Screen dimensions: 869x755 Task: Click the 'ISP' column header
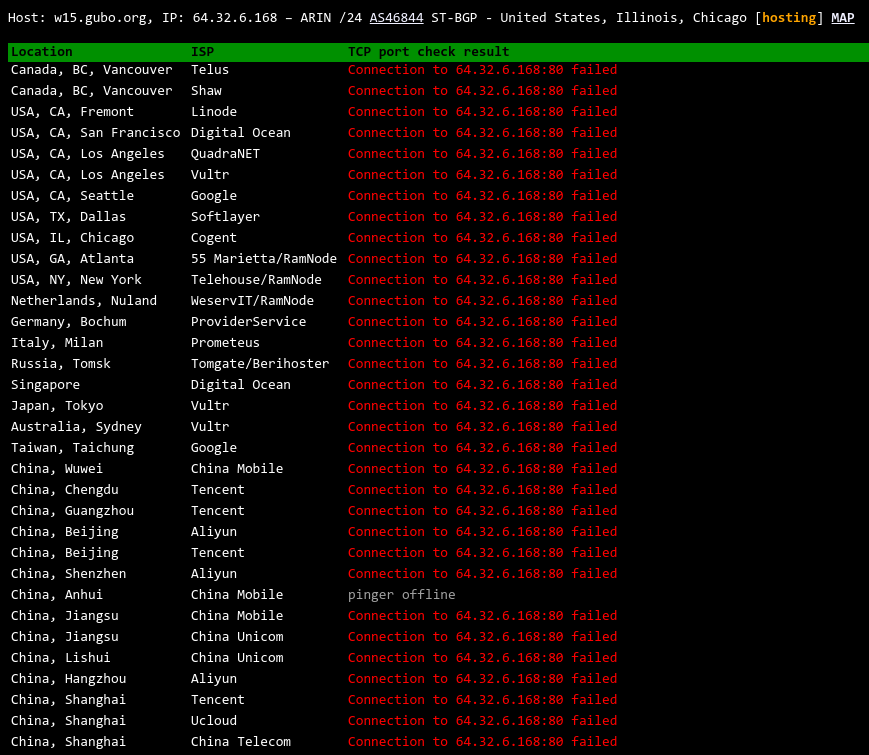[202, 52]
